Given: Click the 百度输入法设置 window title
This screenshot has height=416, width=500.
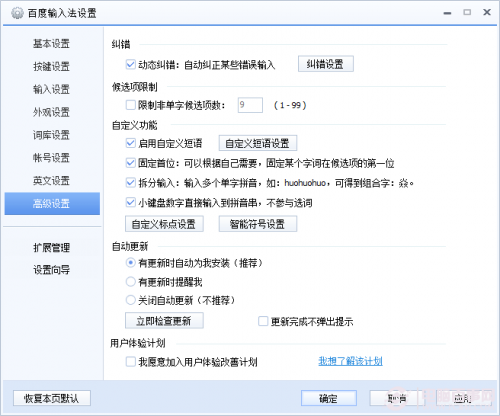Looking at the screenshot, I should [x=62, y=13].
